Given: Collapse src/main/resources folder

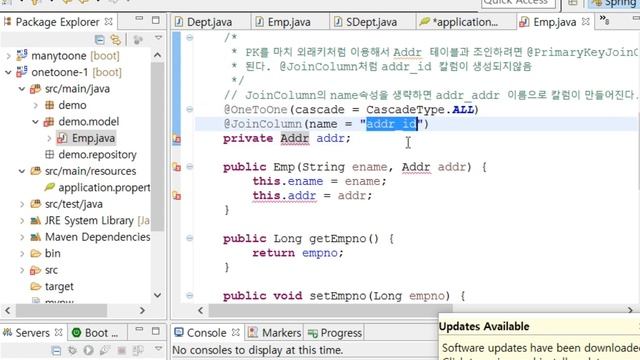Looking at the screenshot, I should pos(22,171).
